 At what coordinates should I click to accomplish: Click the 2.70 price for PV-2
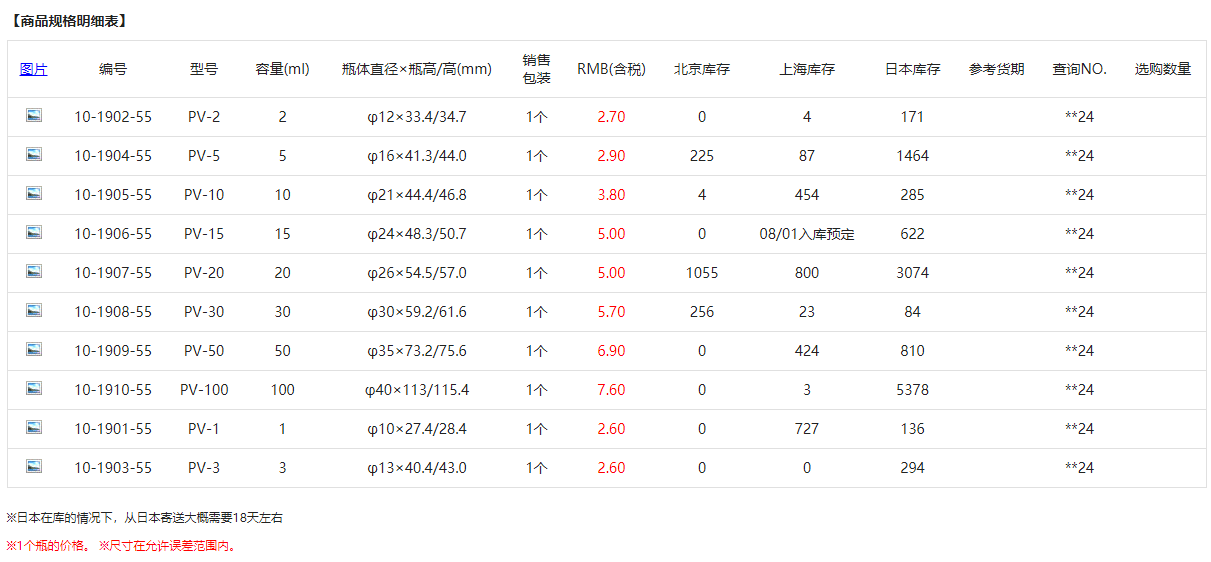(611, 117)
